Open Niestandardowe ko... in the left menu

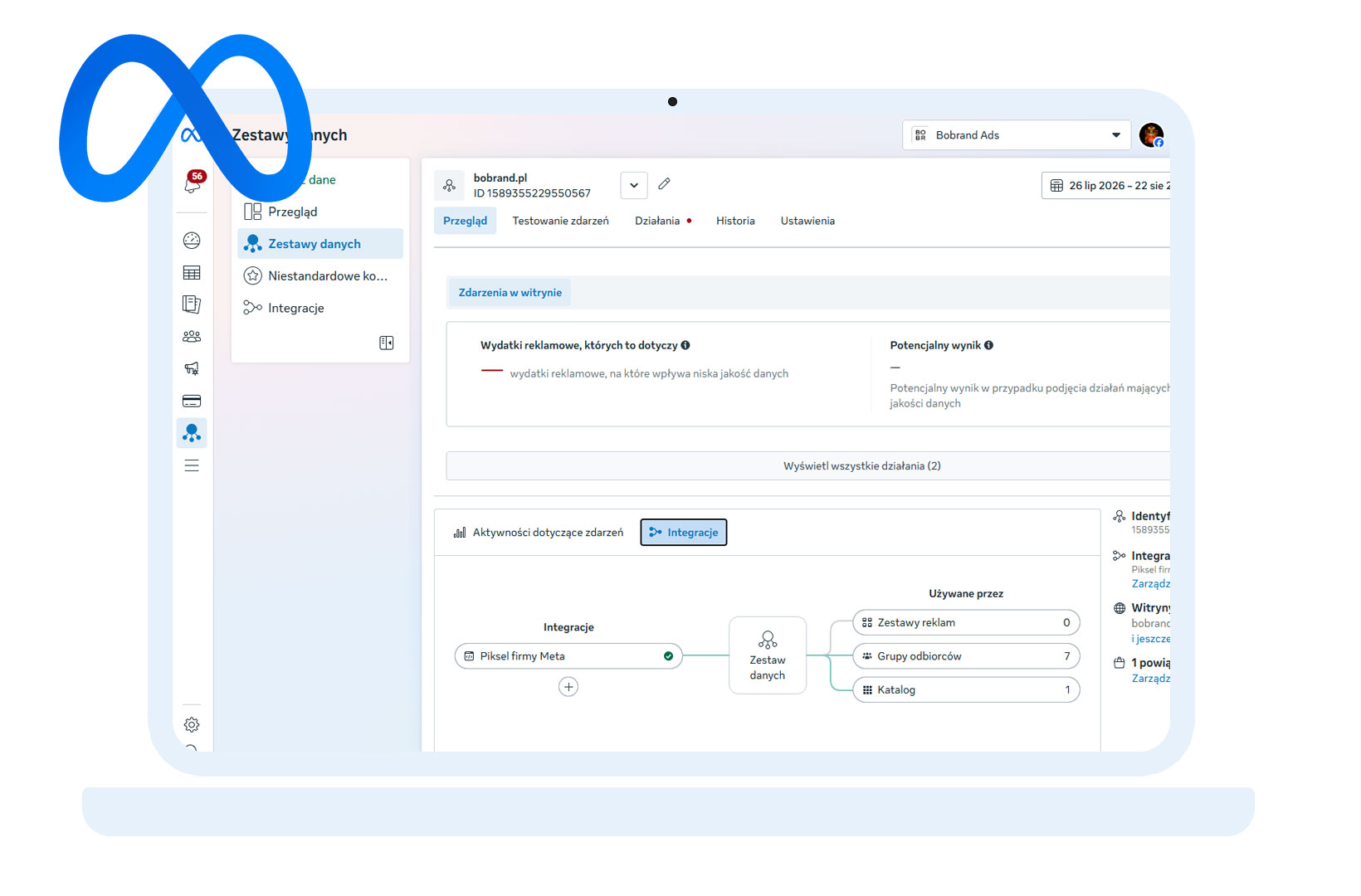[320, 275]
